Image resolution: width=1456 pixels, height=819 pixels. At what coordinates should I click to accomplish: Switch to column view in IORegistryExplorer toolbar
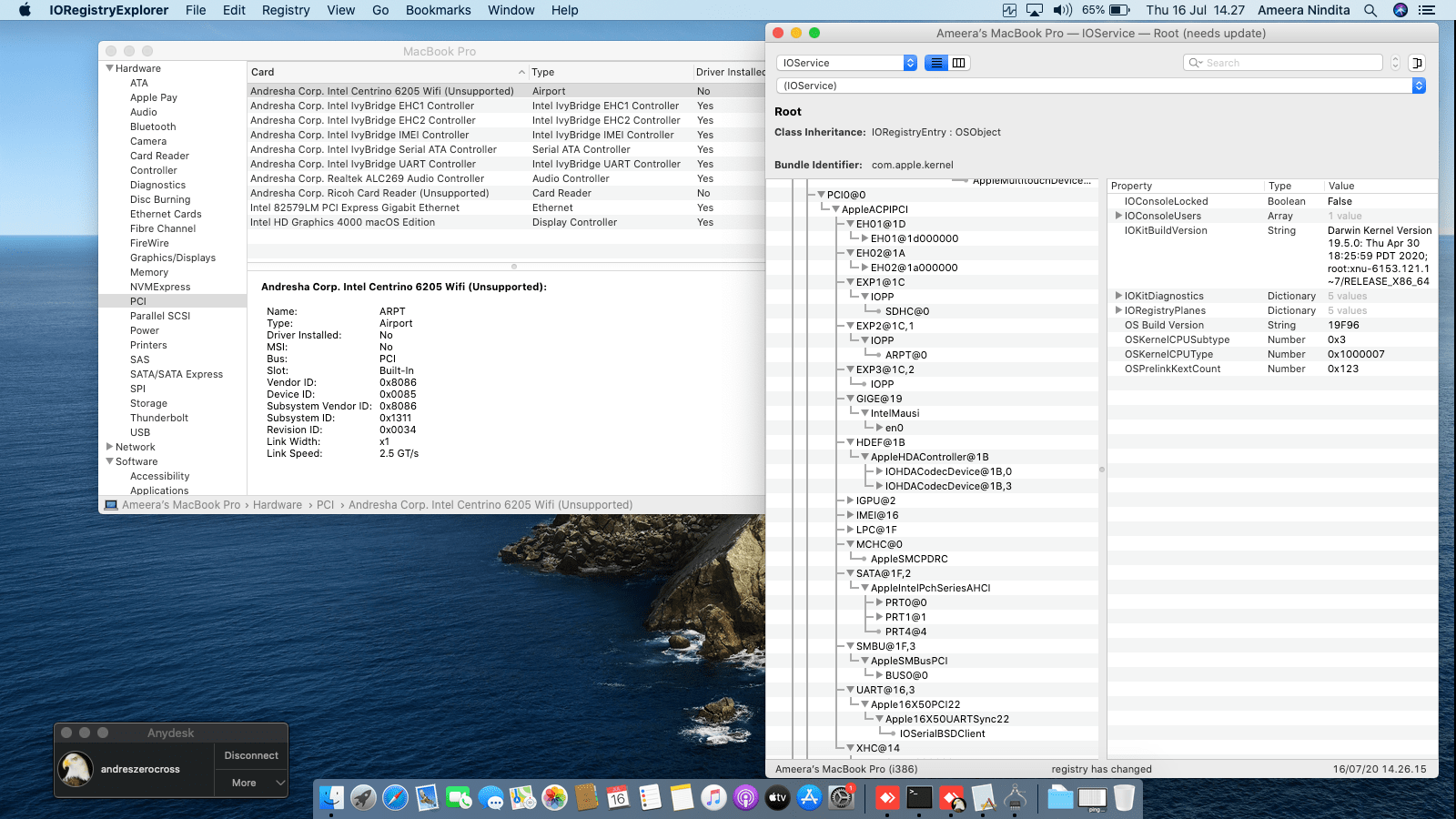pos(959,63)
